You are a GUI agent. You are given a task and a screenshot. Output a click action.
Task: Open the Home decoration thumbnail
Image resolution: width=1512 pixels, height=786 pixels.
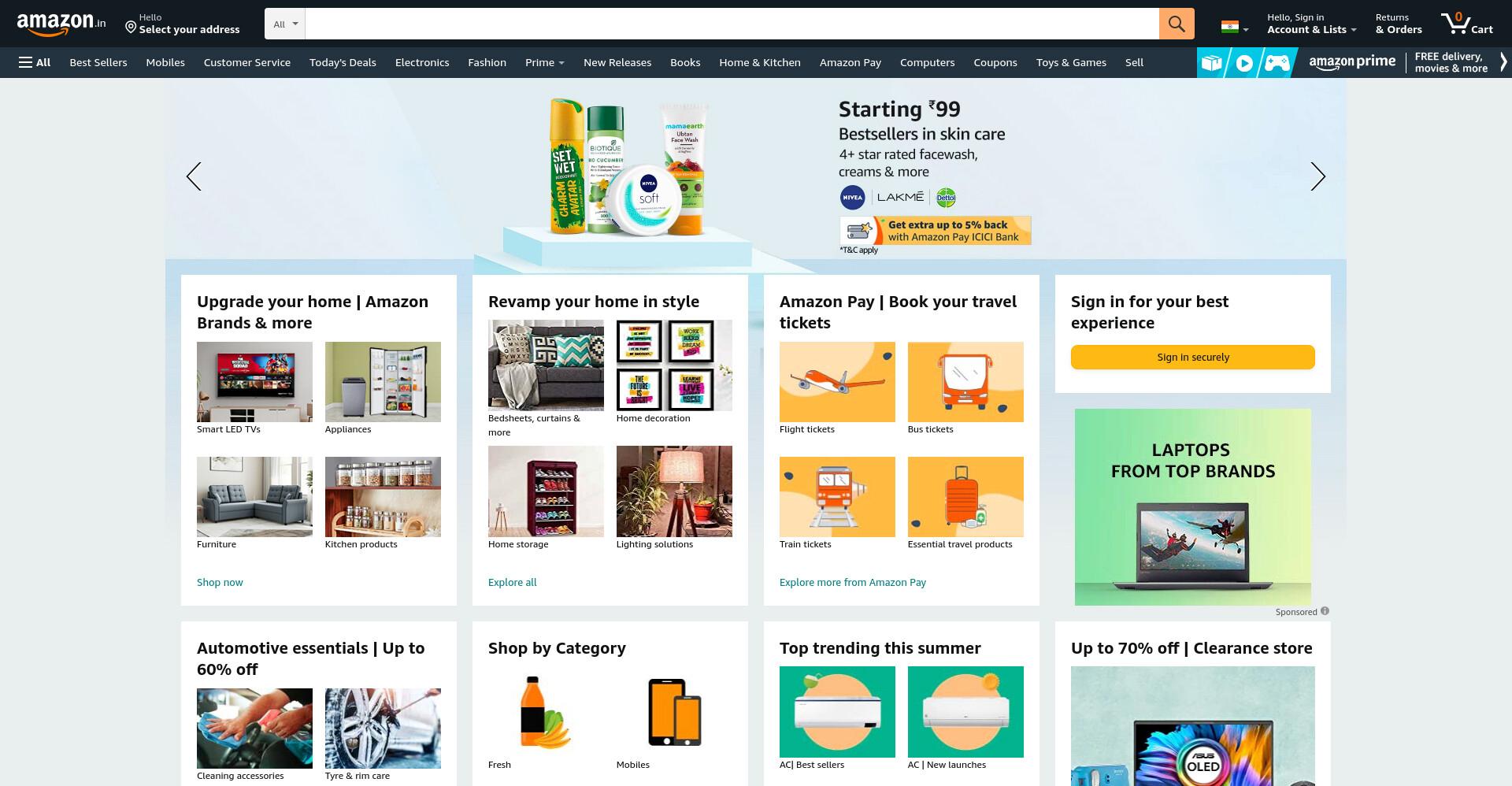(x=674, y=365)
